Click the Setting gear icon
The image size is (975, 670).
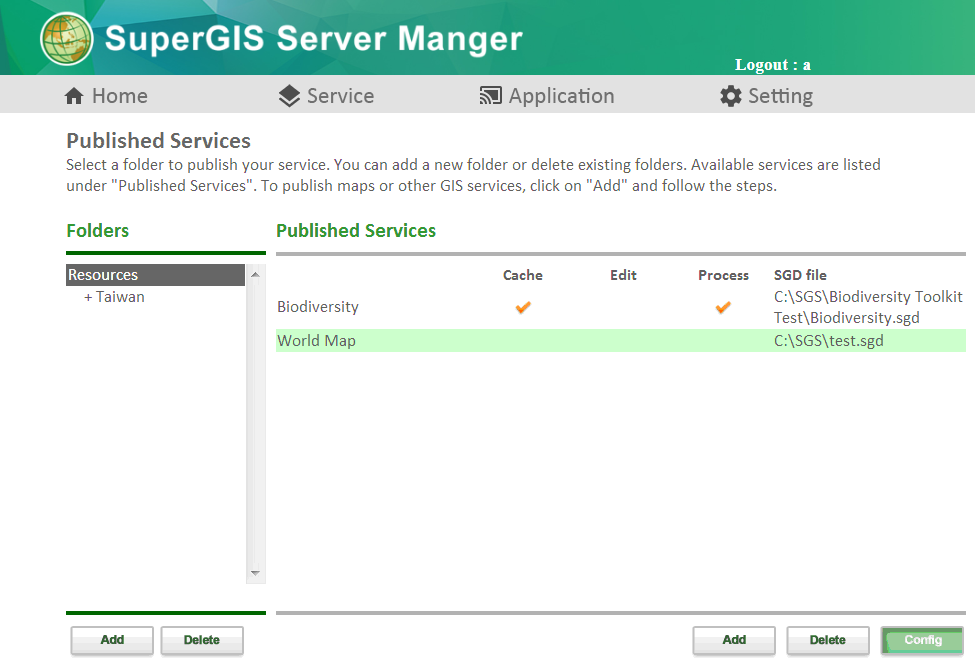[731, 96]
